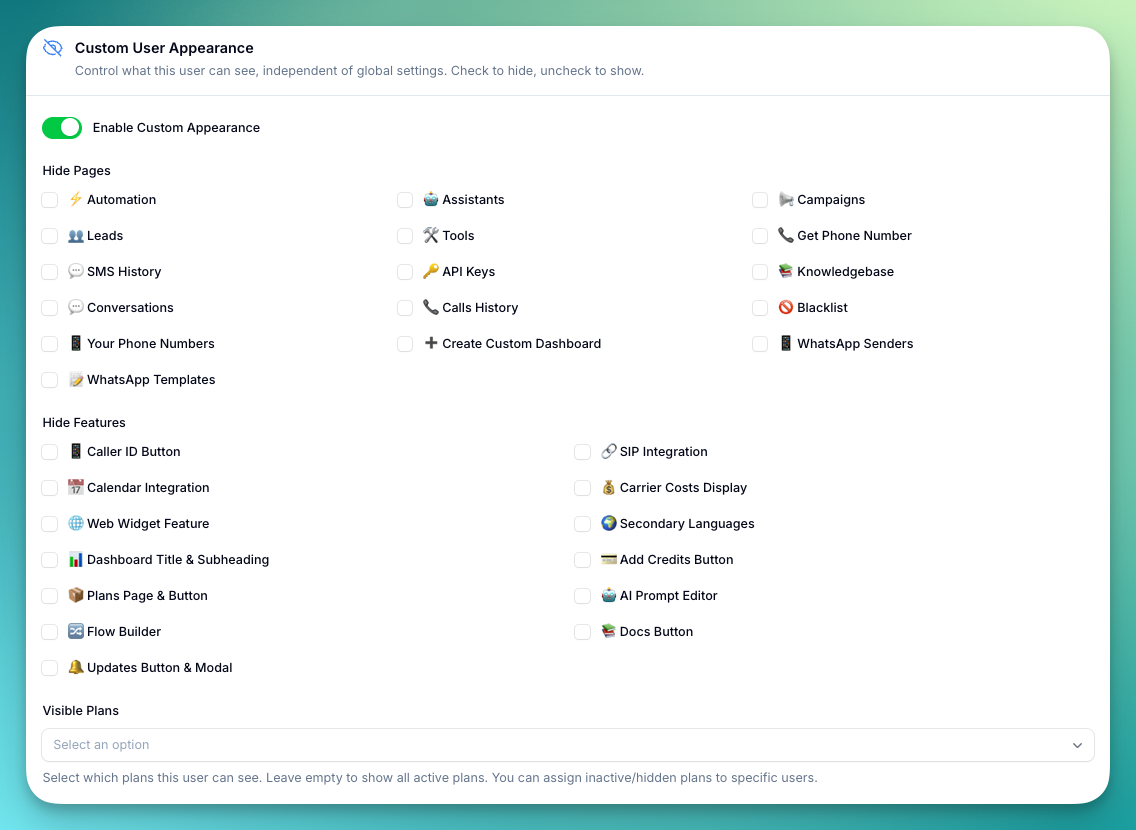Check the Campaigns hide checkbox
Image resolution: width=1136 pixels, height=830 pixels.
(760, 200)
